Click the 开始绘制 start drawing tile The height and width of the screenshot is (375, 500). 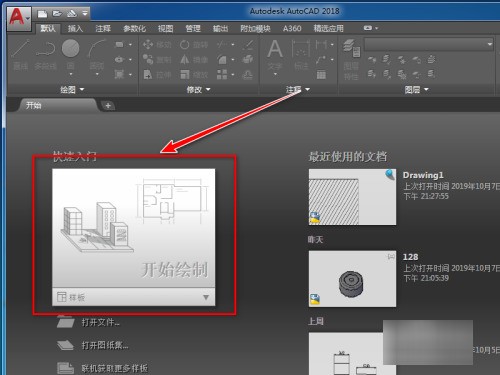(x=134, y=228)
